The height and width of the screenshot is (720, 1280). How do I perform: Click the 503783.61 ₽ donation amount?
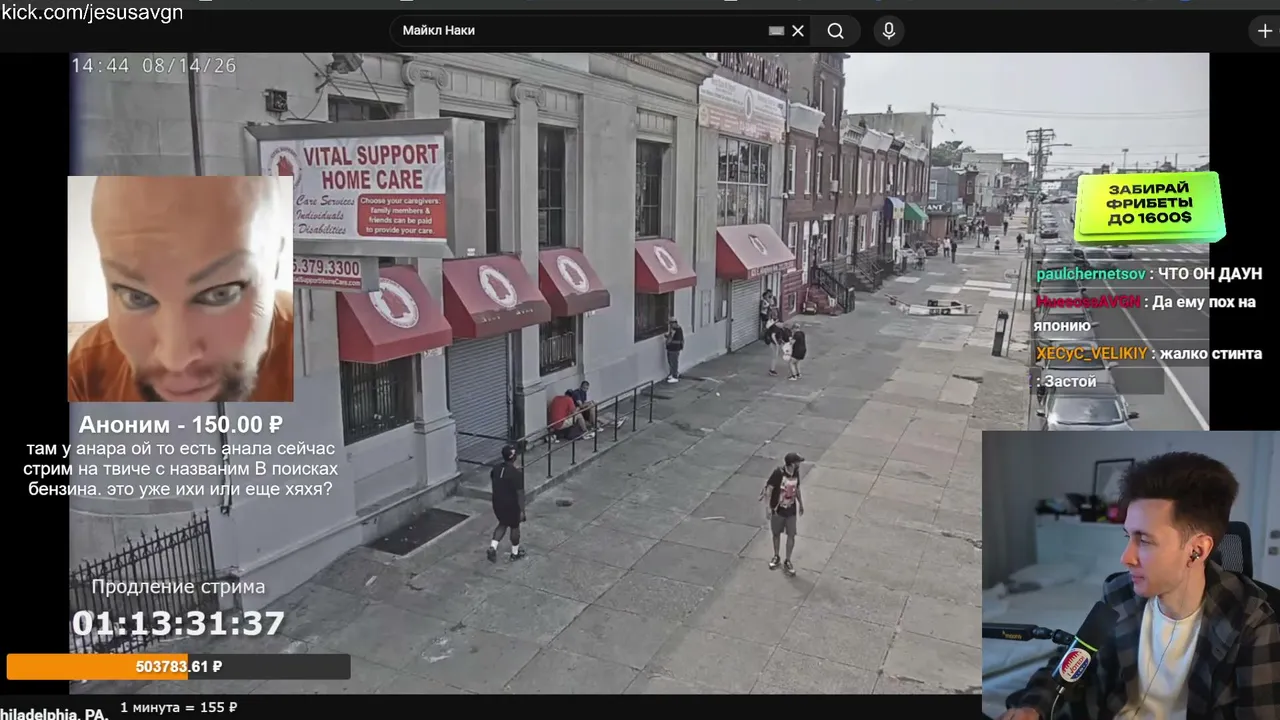click(179, 667)
